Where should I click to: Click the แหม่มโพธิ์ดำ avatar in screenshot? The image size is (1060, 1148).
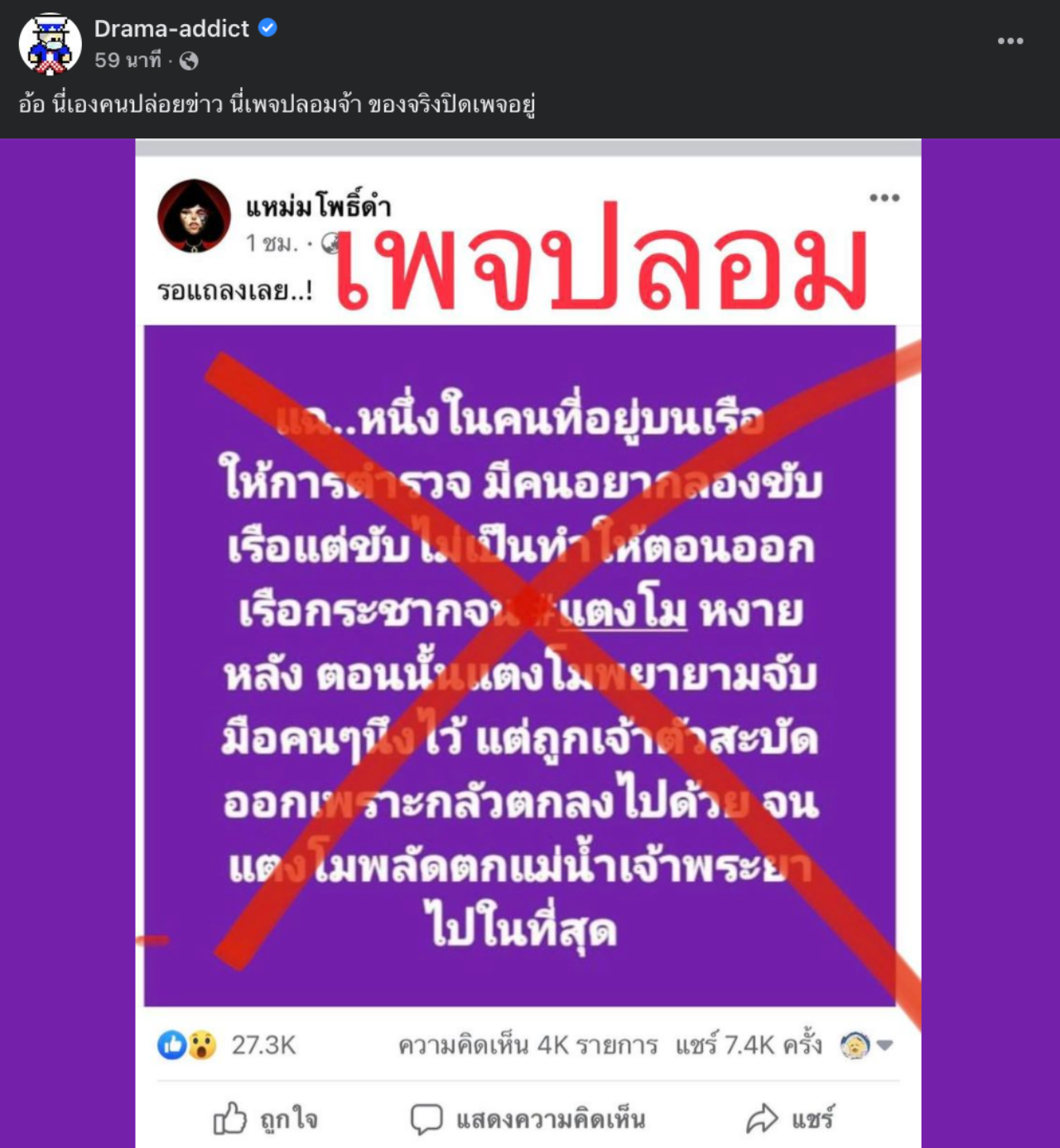[x=195, y=215]
